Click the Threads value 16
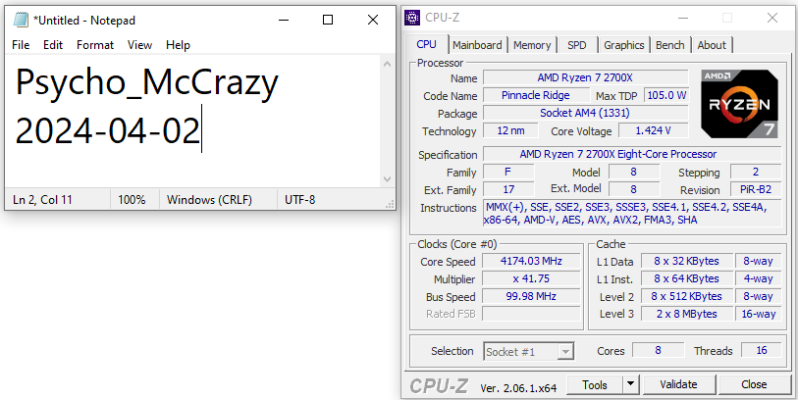 (761, 351)
